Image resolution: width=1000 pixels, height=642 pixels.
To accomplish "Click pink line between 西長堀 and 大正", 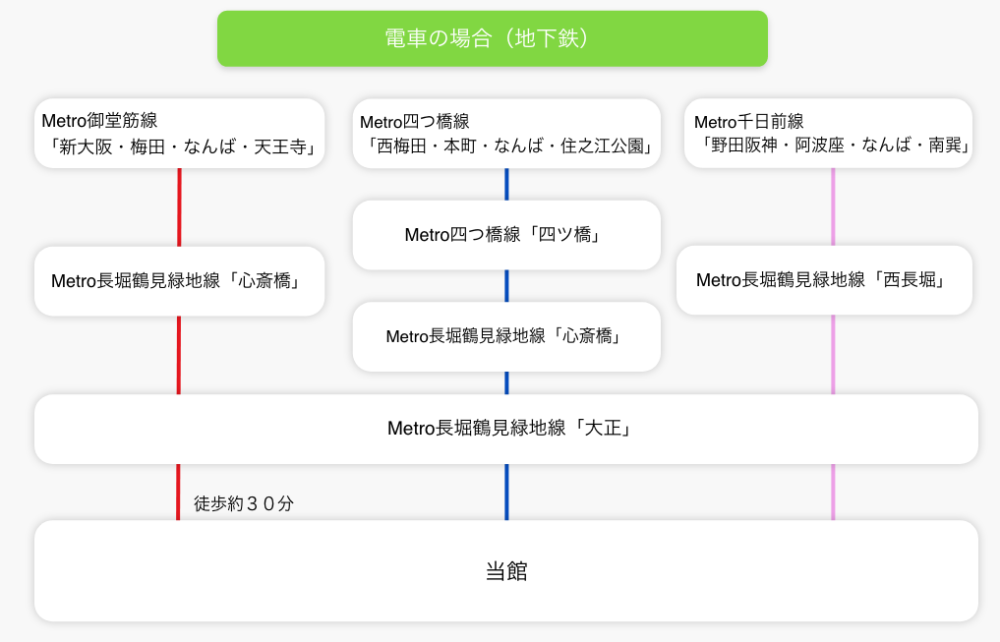I will tap(833, 354).
